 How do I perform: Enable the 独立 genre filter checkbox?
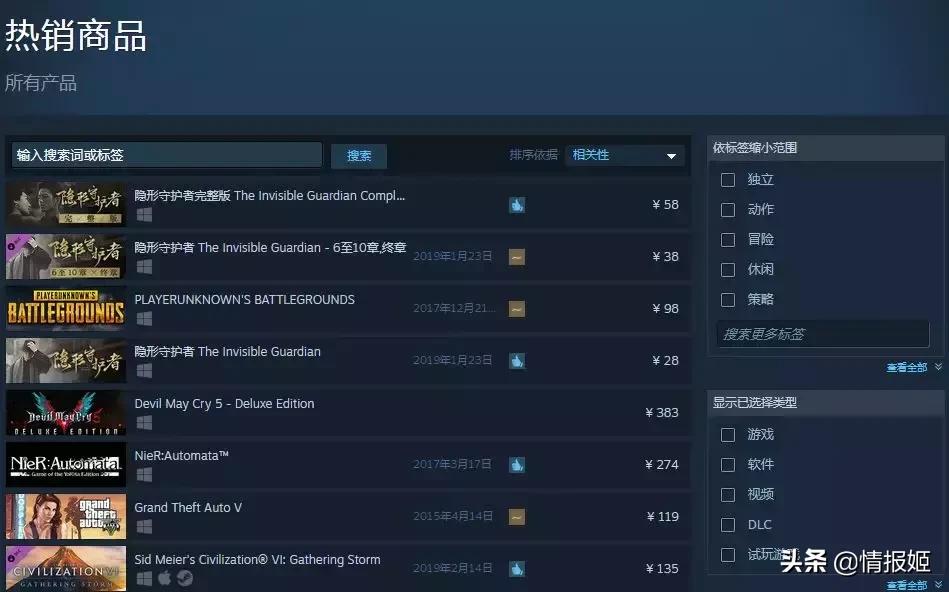pyautogui.click(x=727, y=179)
